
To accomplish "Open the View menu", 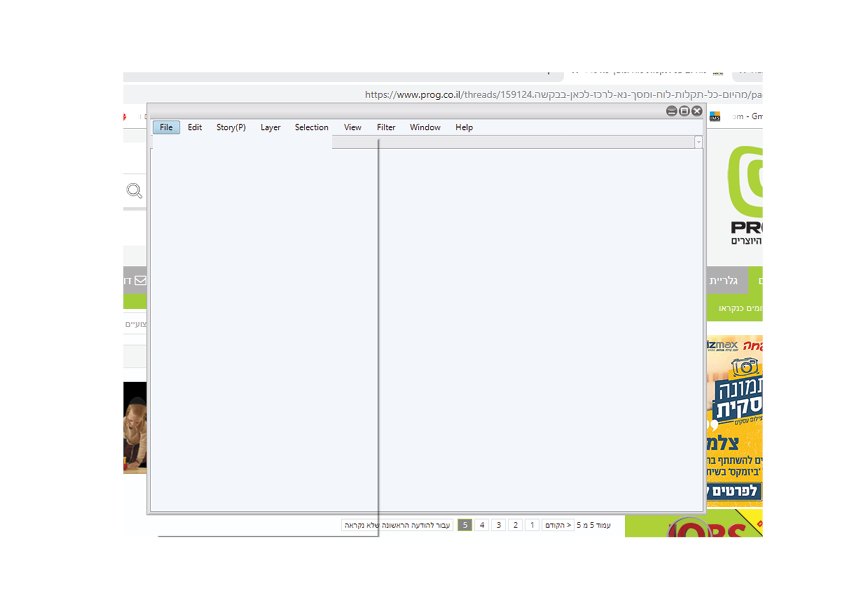I will coord(352,127).
